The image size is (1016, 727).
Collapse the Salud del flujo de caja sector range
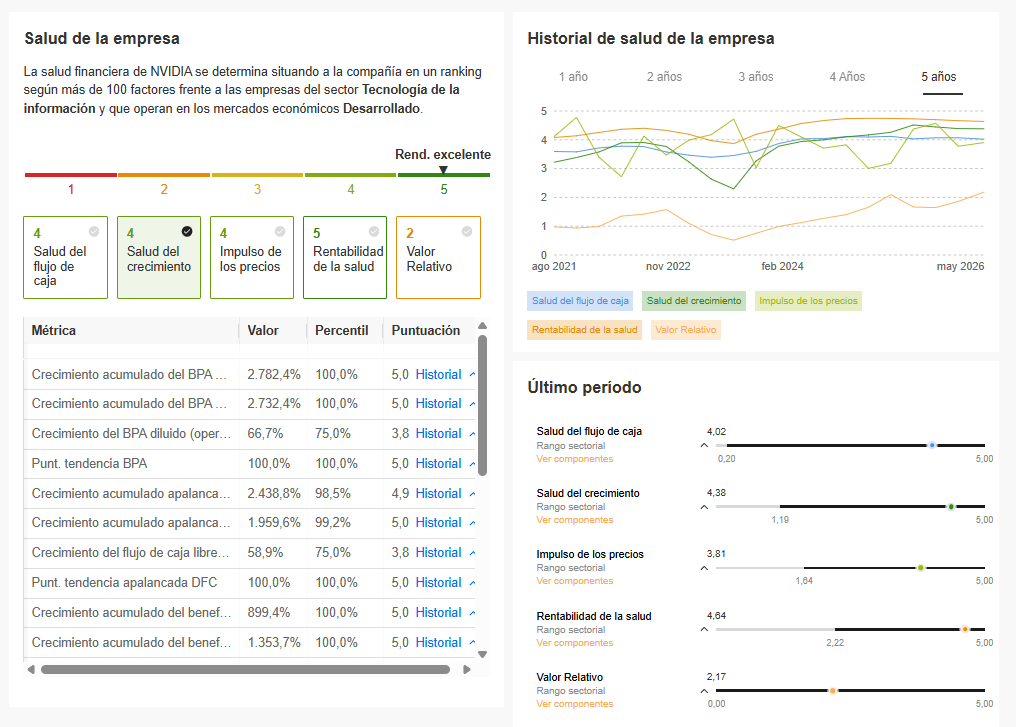pyautogui.click(x=704, y=445)
